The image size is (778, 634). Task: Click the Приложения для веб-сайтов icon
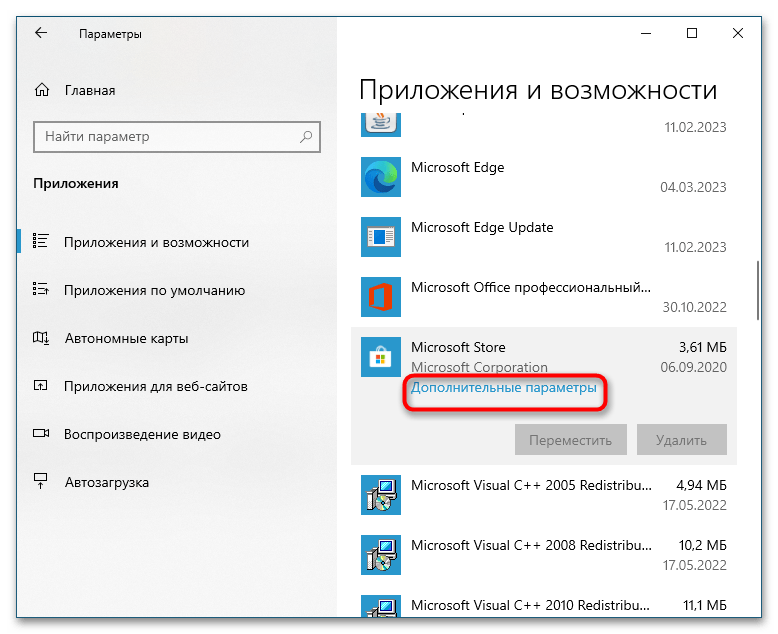coord(40,385)
